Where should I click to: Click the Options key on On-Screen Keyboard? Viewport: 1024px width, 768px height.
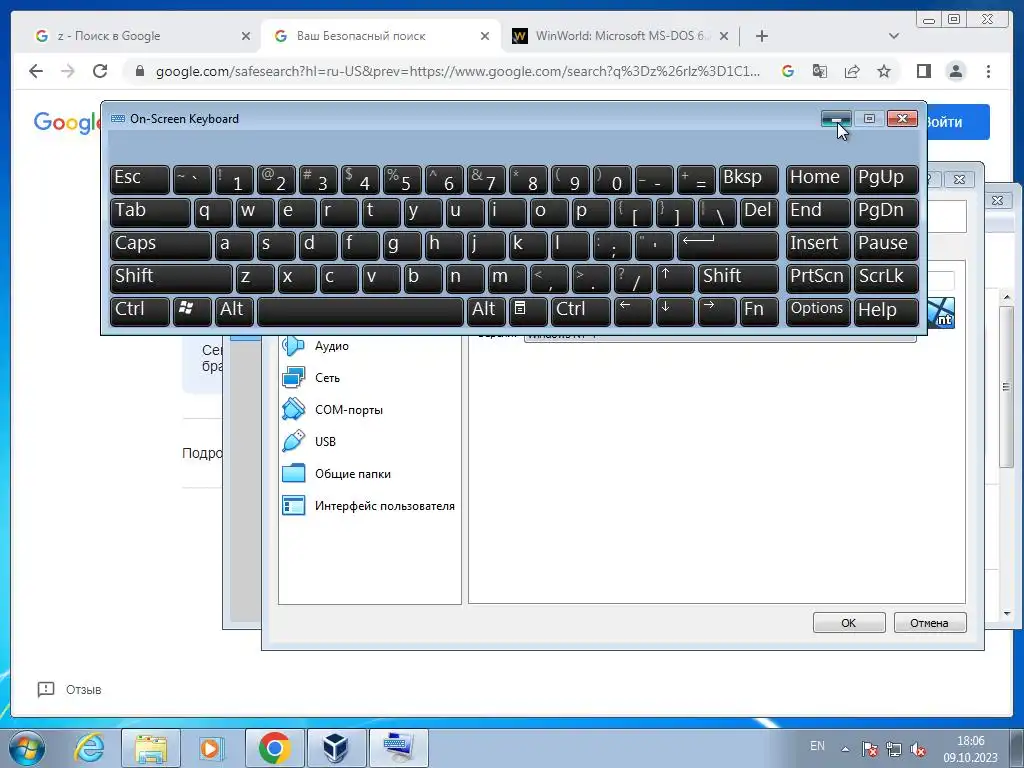[818, 311]
